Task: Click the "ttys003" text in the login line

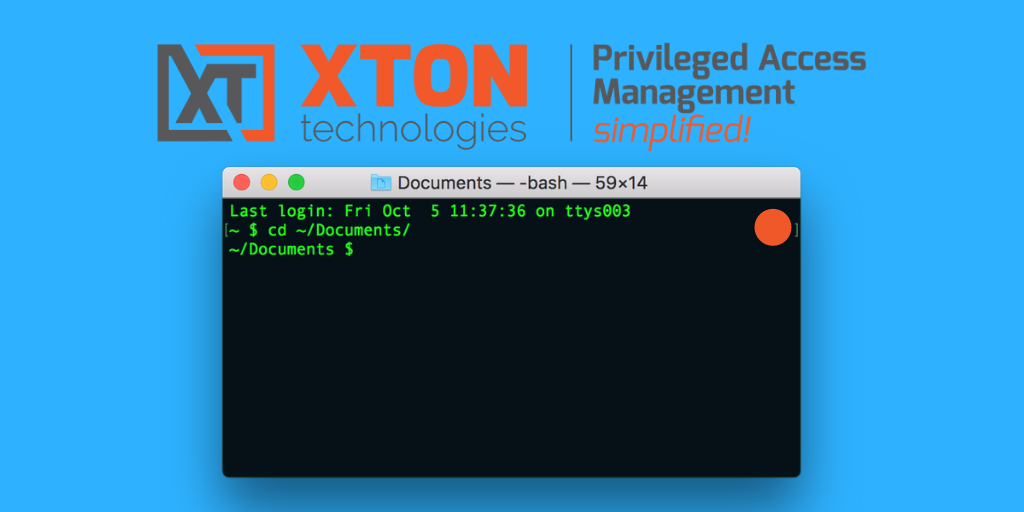Action: coord(595,212)
